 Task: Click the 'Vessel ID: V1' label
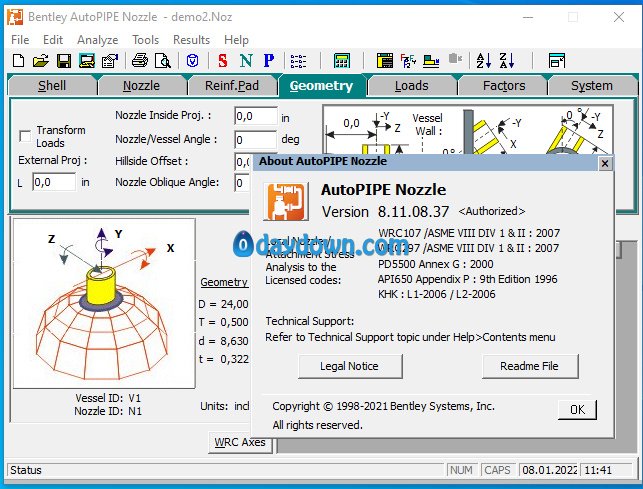[x=108, y=398]
